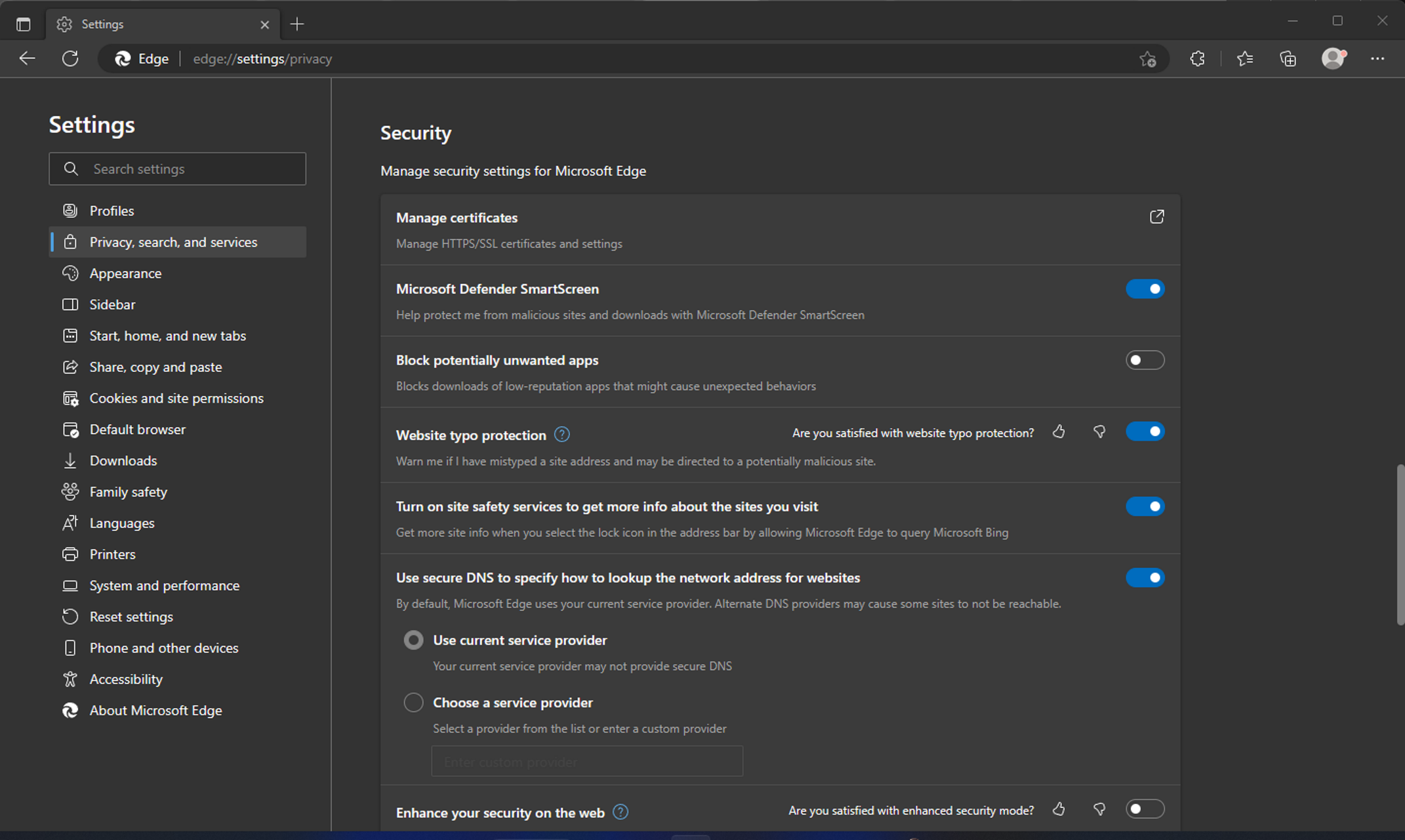
Task: Refresh the page
Action: (70, 58)
